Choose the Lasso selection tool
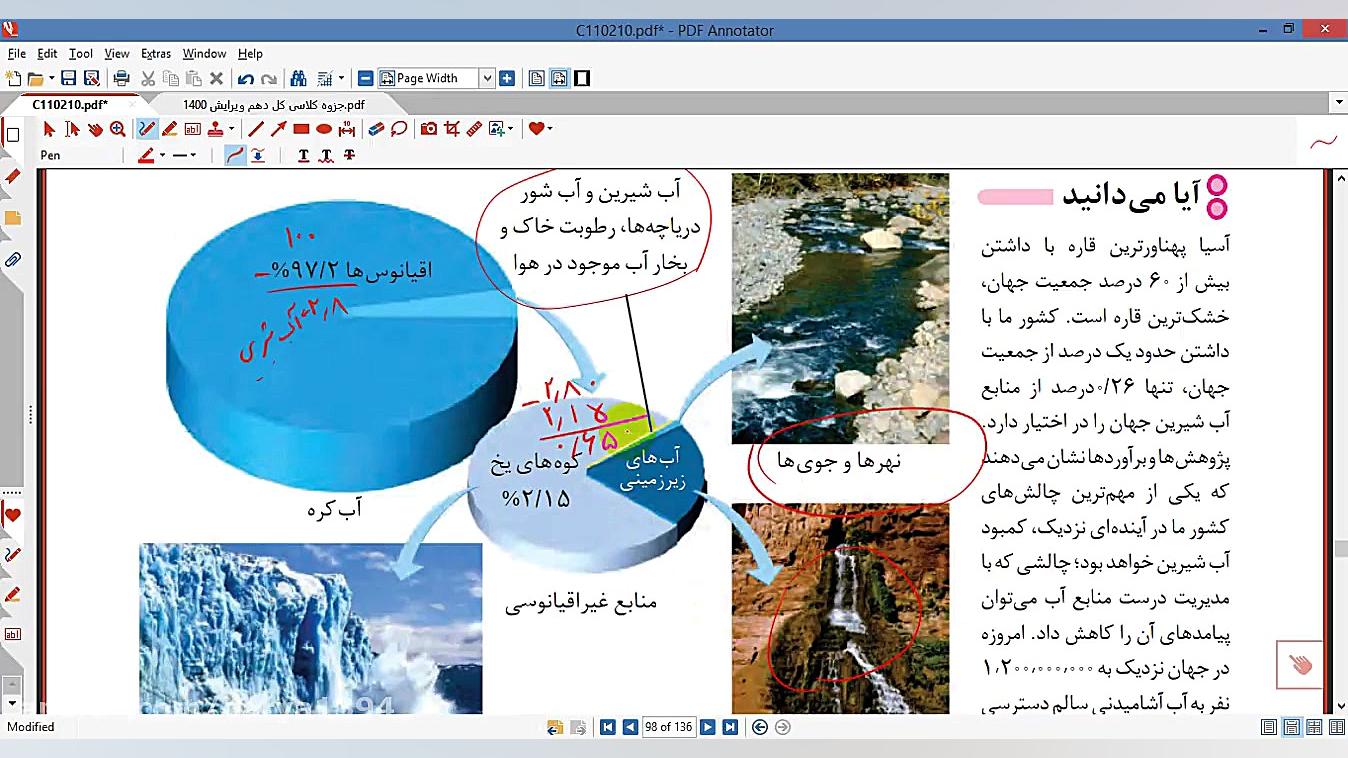The width and height of the screenshot is (1348, 758). pyautogui.click(x=399, y=129)
